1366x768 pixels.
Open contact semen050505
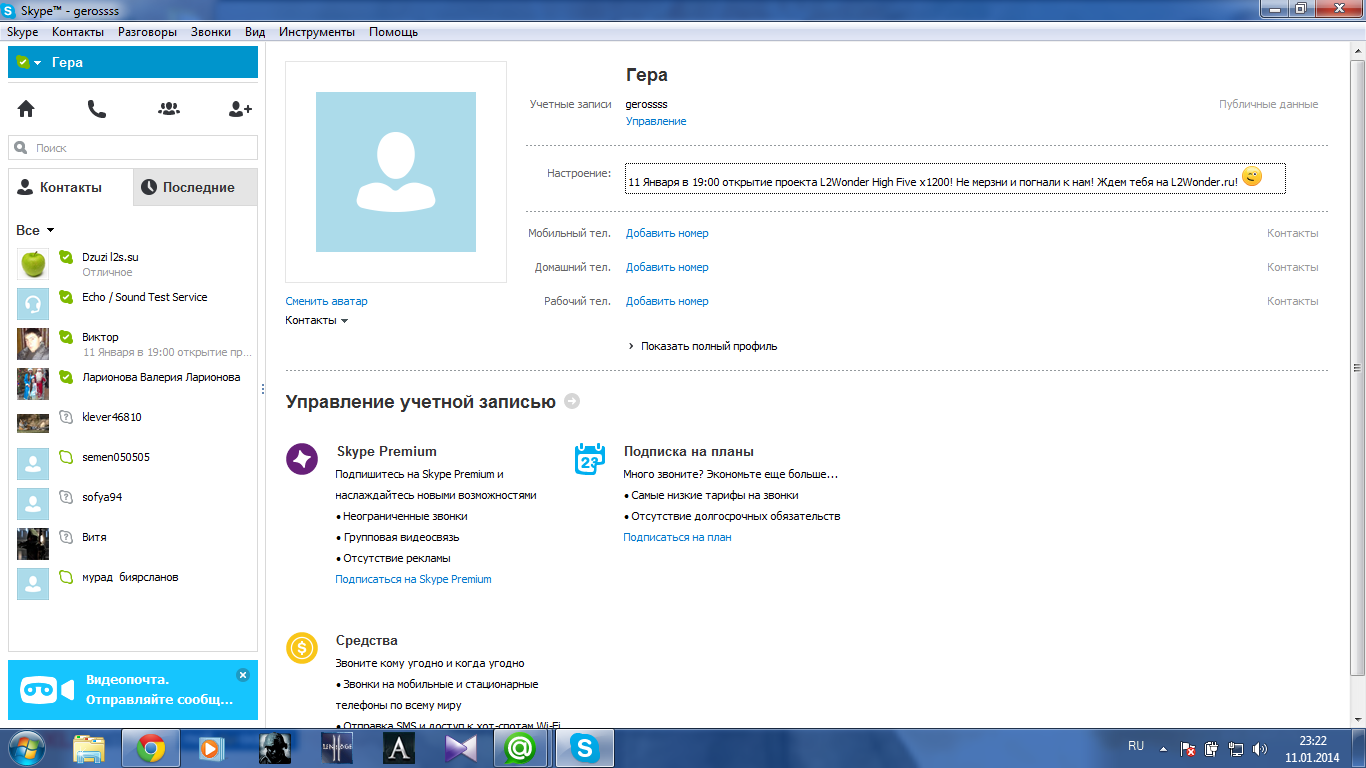tap(133, 464)
